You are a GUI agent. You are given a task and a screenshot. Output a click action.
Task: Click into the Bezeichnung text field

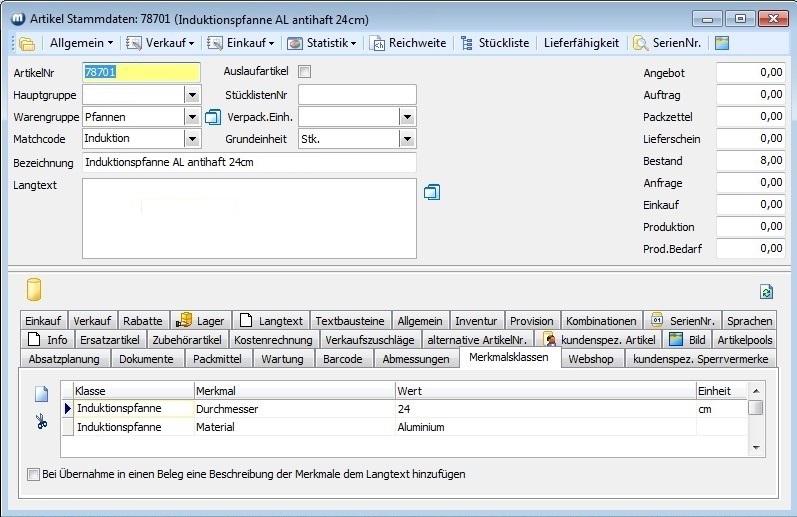tap(248, 162)
